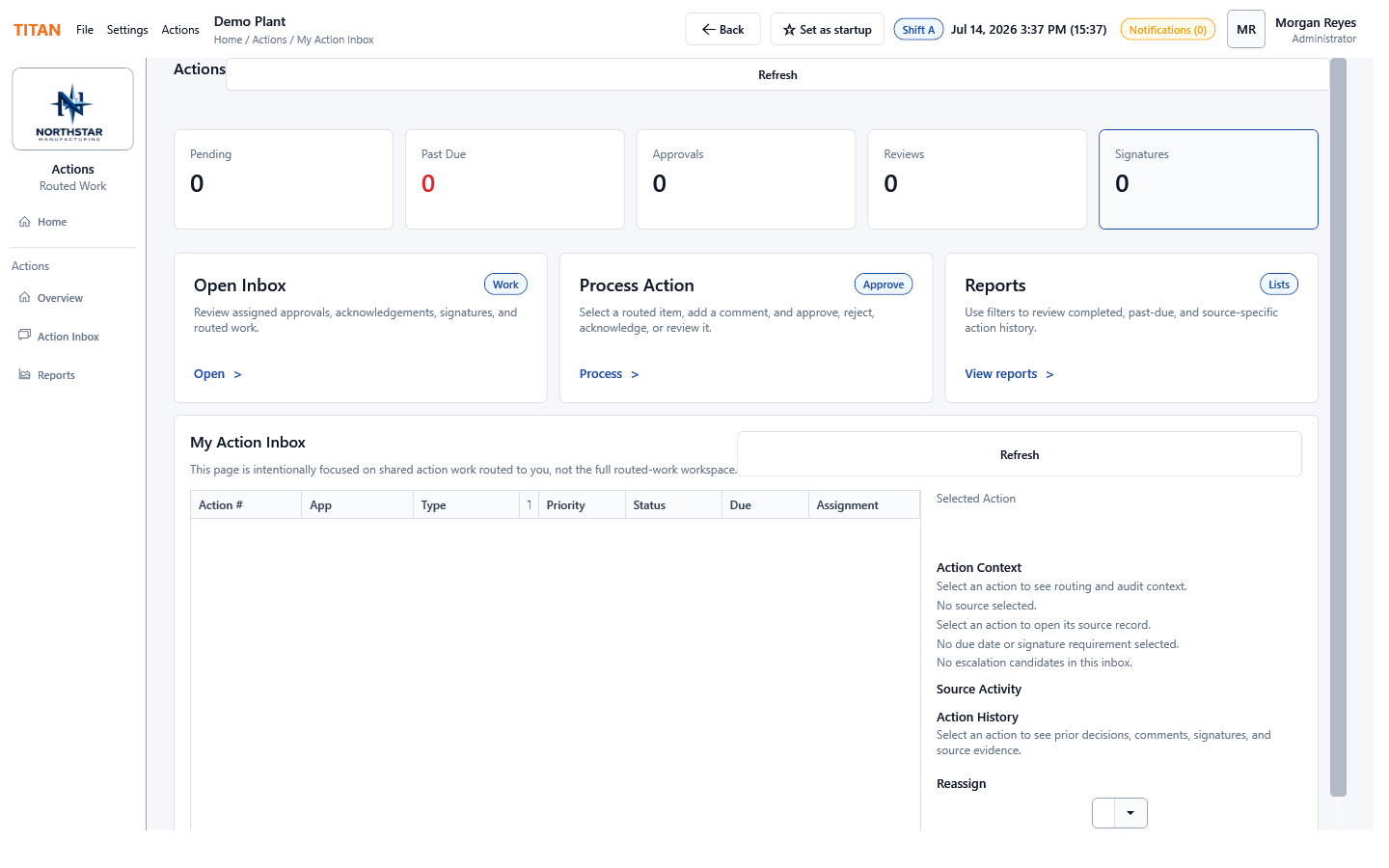Viewport: 1389px width, 868px height.
Task: Click Home breadcrumb link
Action: click(228, 40)
